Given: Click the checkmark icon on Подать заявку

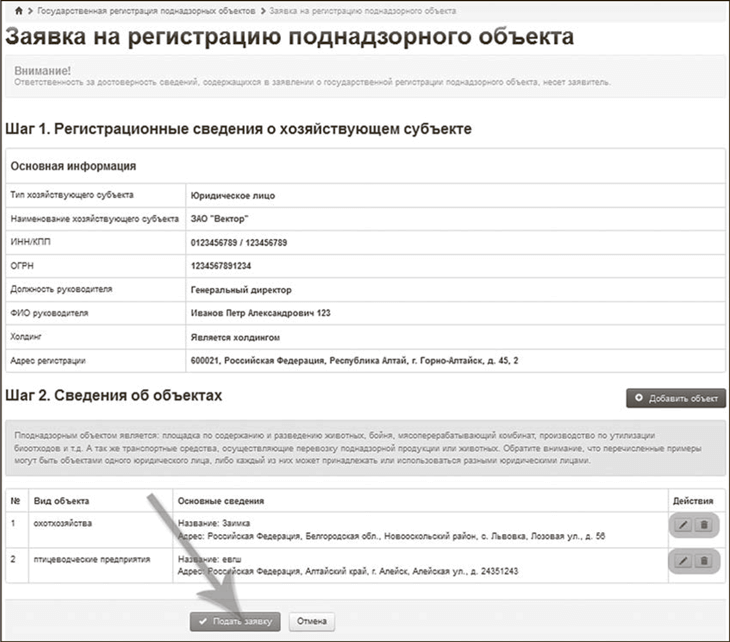Looking at the screenshot, I should point(203,621).
